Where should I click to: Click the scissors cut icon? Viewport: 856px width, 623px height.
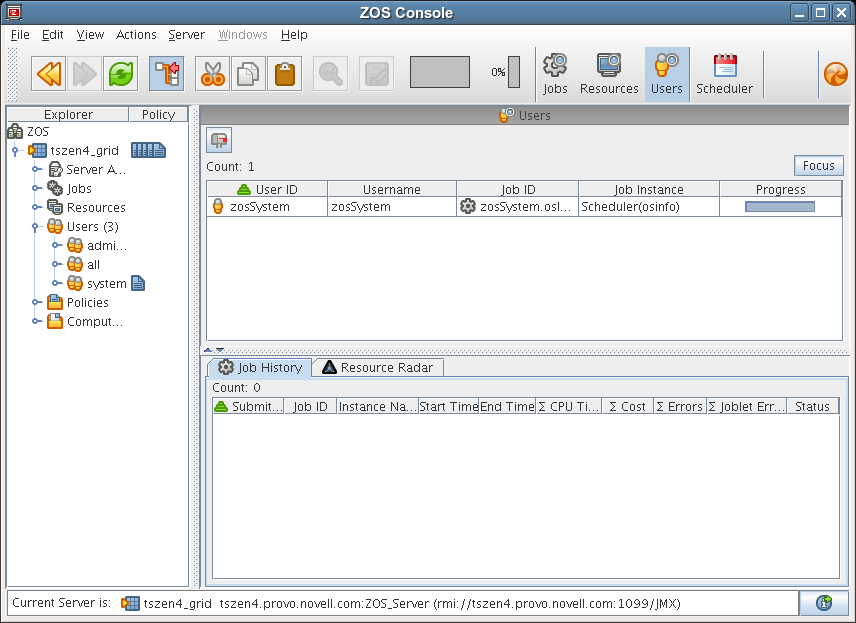212,73
